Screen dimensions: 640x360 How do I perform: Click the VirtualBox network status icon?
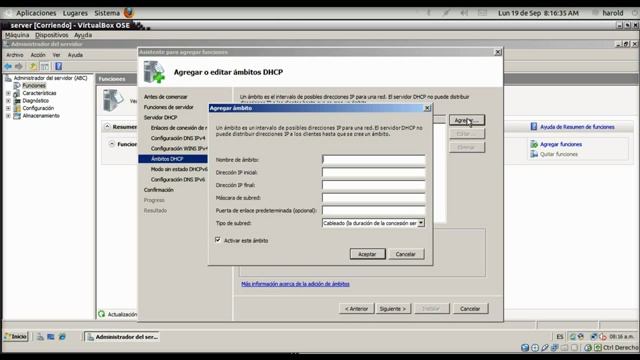[554, 348]
